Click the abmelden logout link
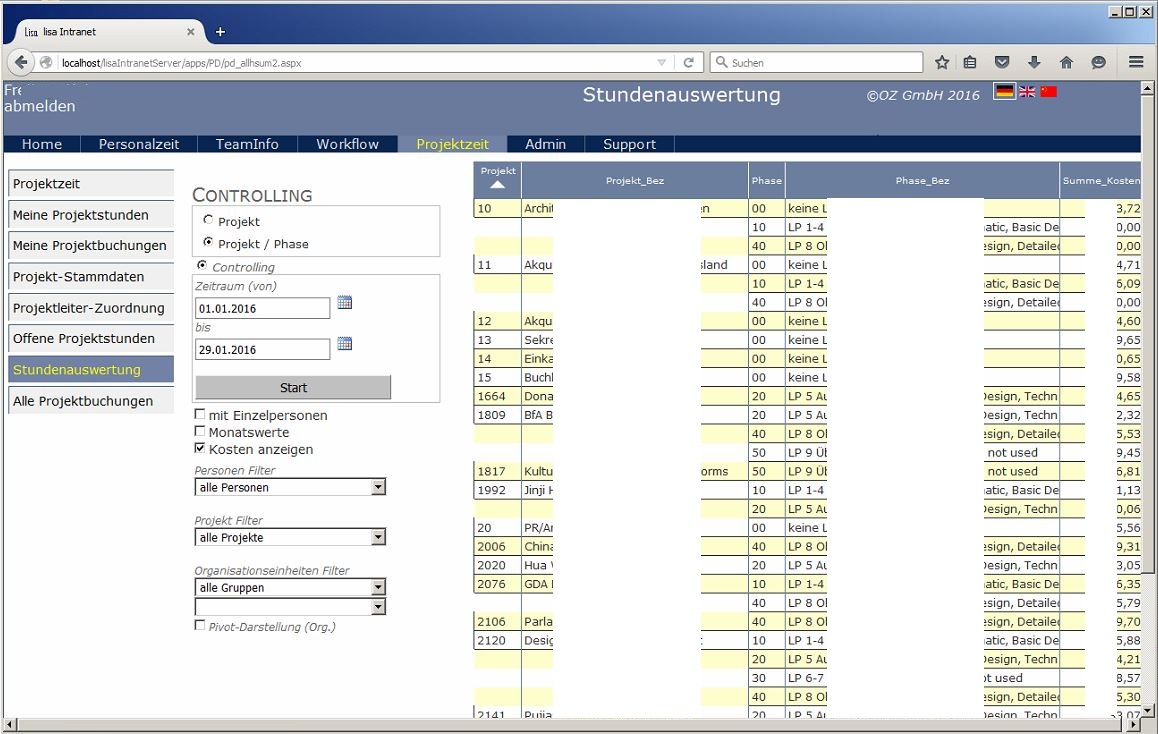Viewport: 1158px width, 734px height. coord(40,106)
